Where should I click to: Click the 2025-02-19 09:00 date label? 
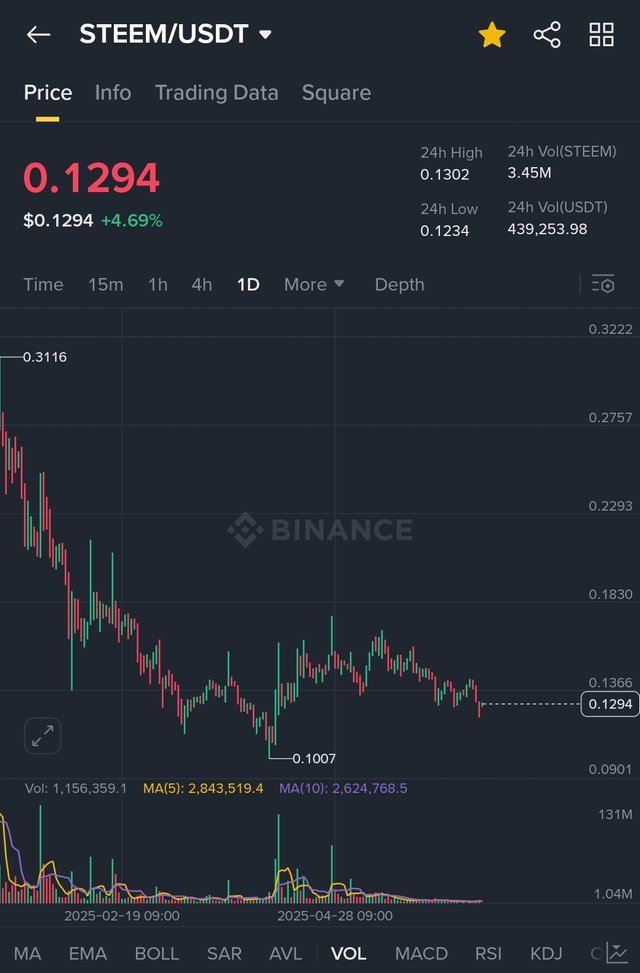coord(122,916)
